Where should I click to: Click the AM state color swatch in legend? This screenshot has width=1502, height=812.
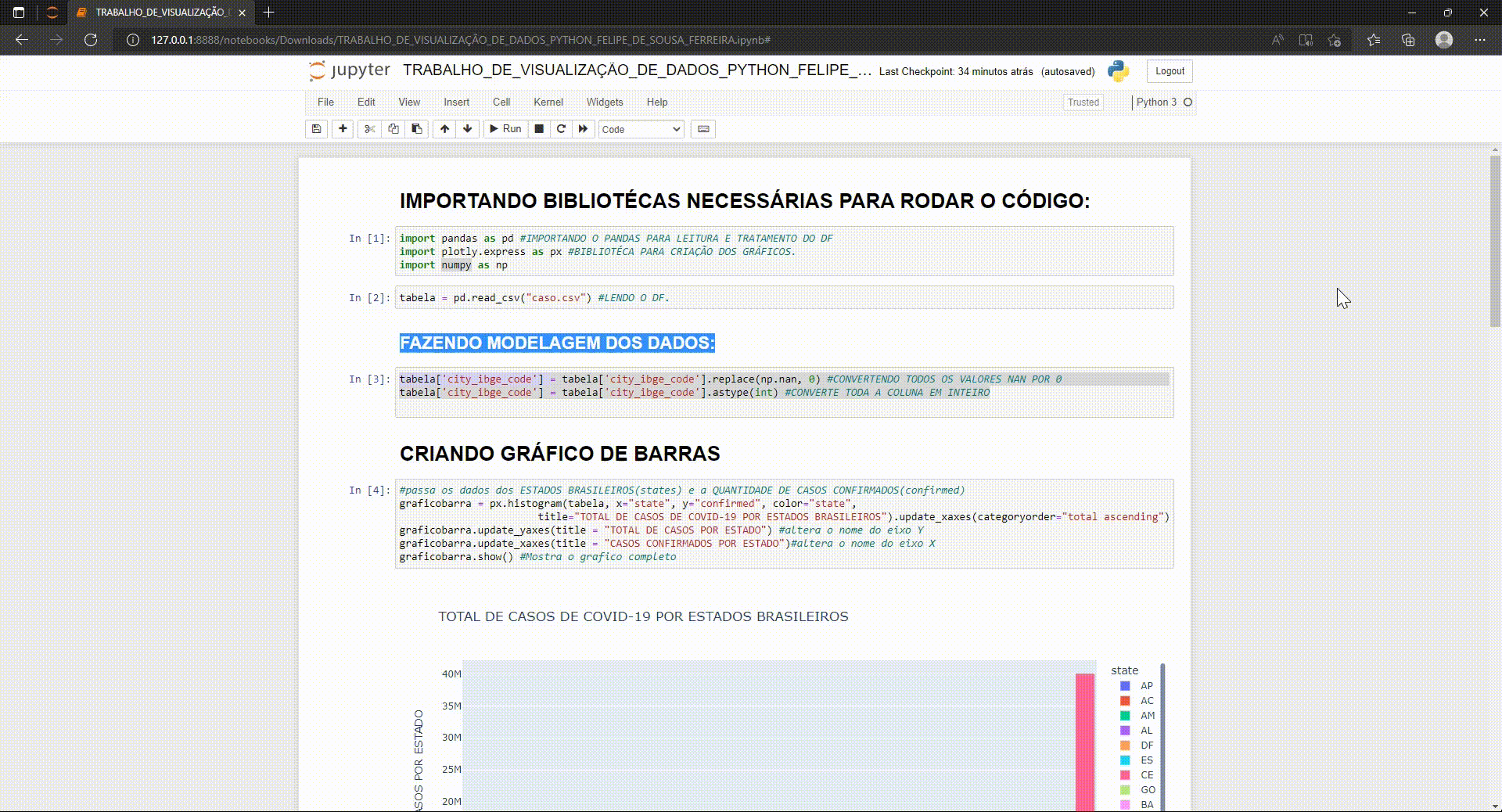click(1125, 716)
